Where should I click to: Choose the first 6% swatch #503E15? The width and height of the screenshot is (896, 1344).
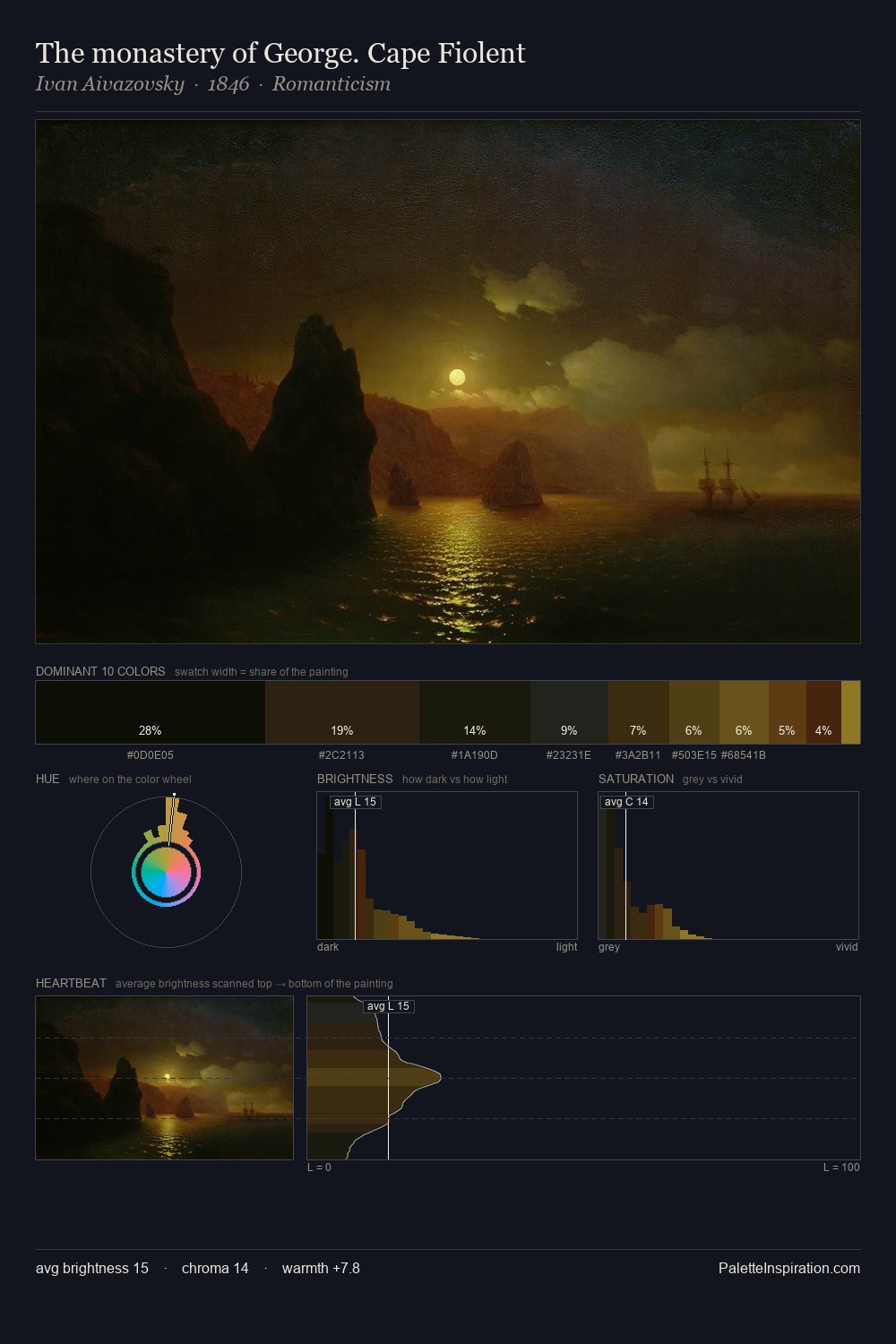click(x=694, y=712)
